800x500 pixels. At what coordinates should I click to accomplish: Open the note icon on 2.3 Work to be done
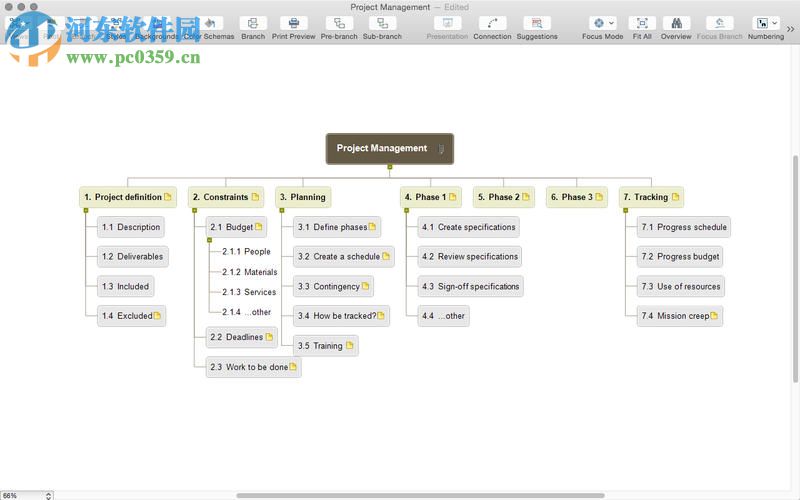(293, 367)
